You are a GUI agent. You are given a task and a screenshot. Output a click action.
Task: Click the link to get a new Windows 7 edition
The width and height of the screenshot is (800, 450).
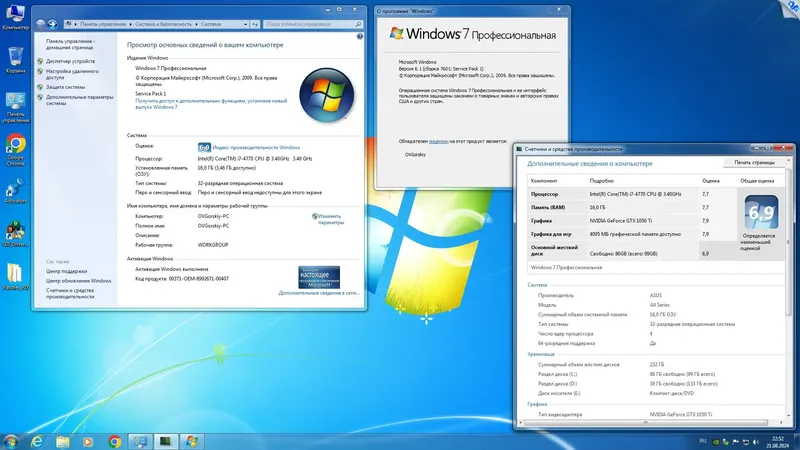(x=211, y=104)
